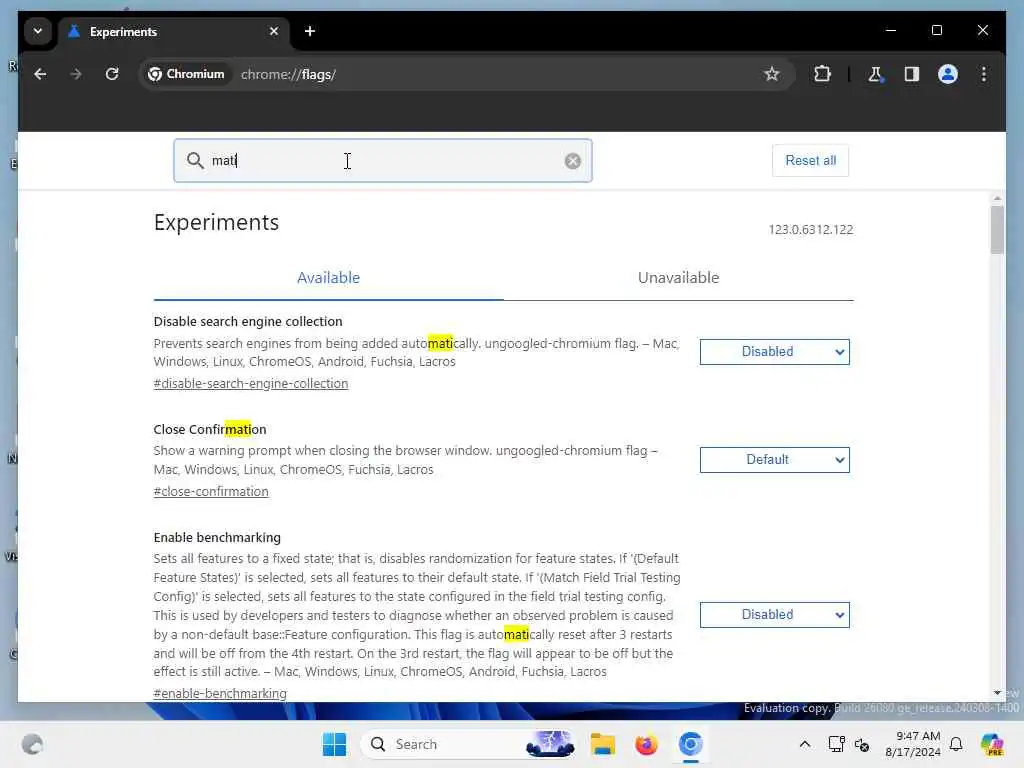Open Chrome Labs flask icon
Screen dimensions: 1024x768
point(875,74)
